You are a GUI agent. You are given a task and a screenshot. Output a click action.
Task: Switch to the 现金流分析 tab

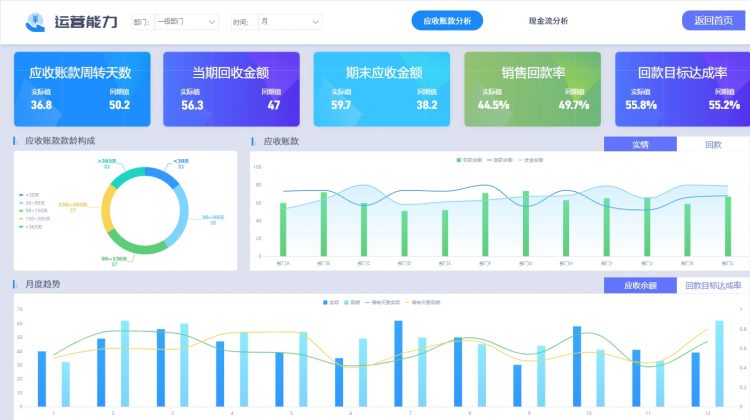[548, 21]
